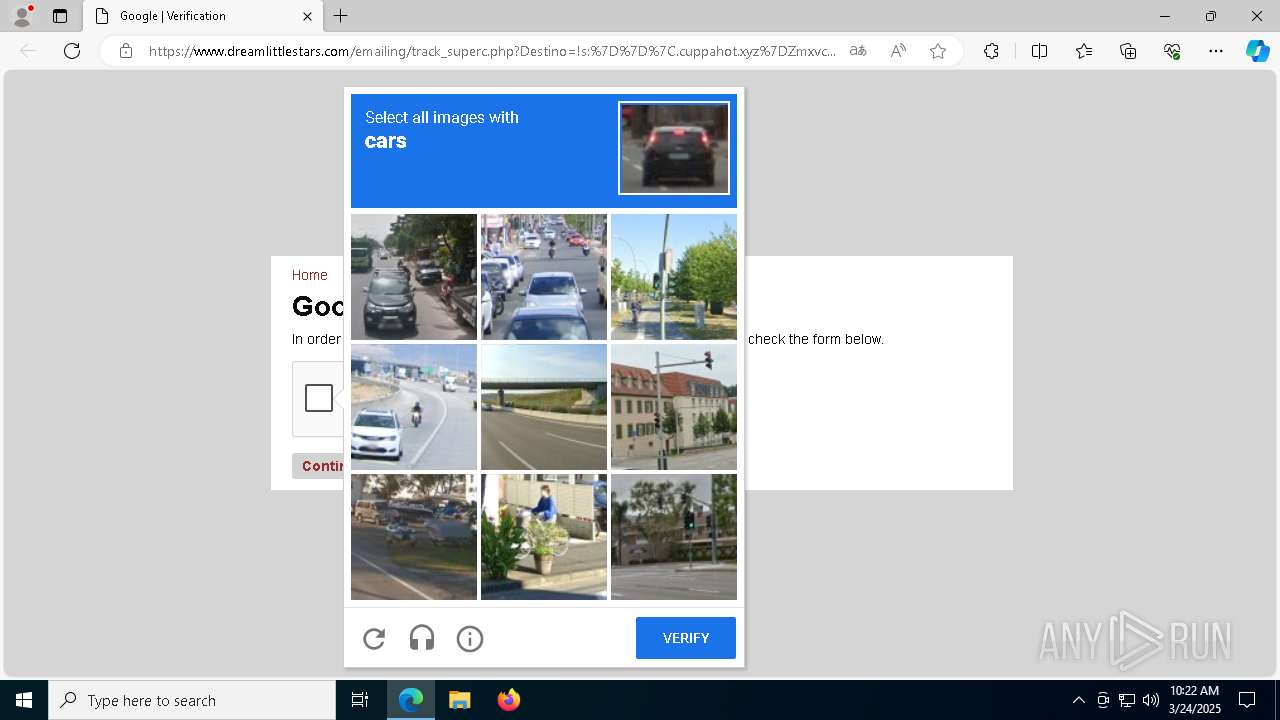Switch to Google | Verification tab
1280x720 pixels.
tap(202, 16)
